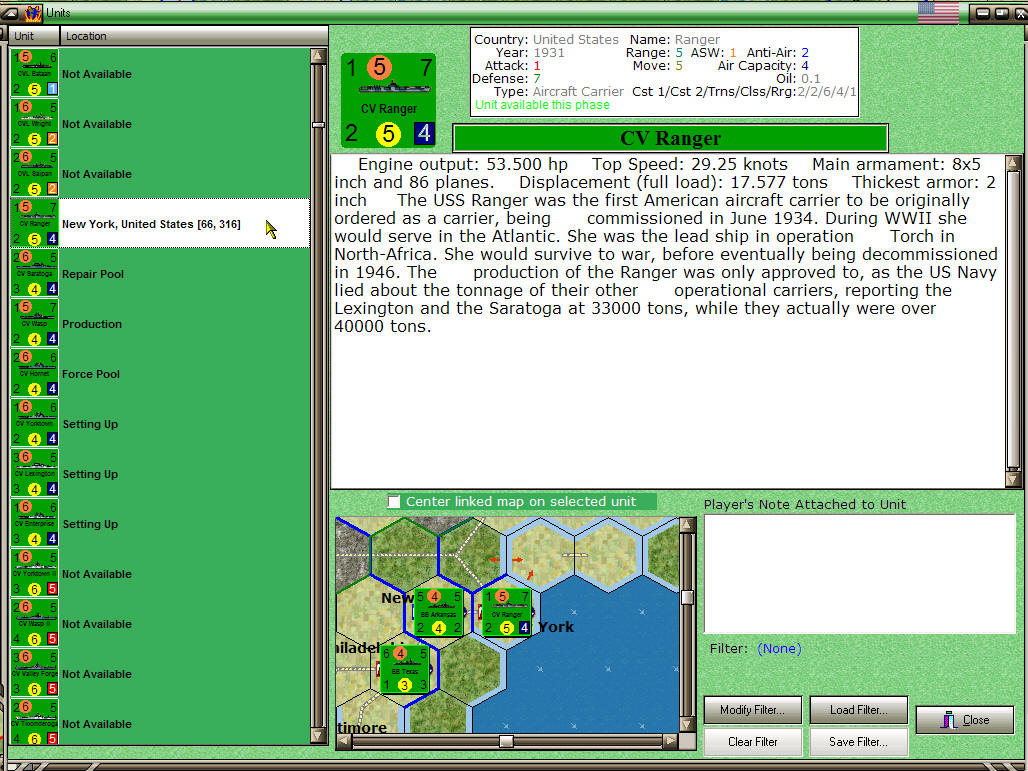The height and width of the screenshot is (771, 1028).
Task: Click the United States flag icon
Action: tap(938, 12)
